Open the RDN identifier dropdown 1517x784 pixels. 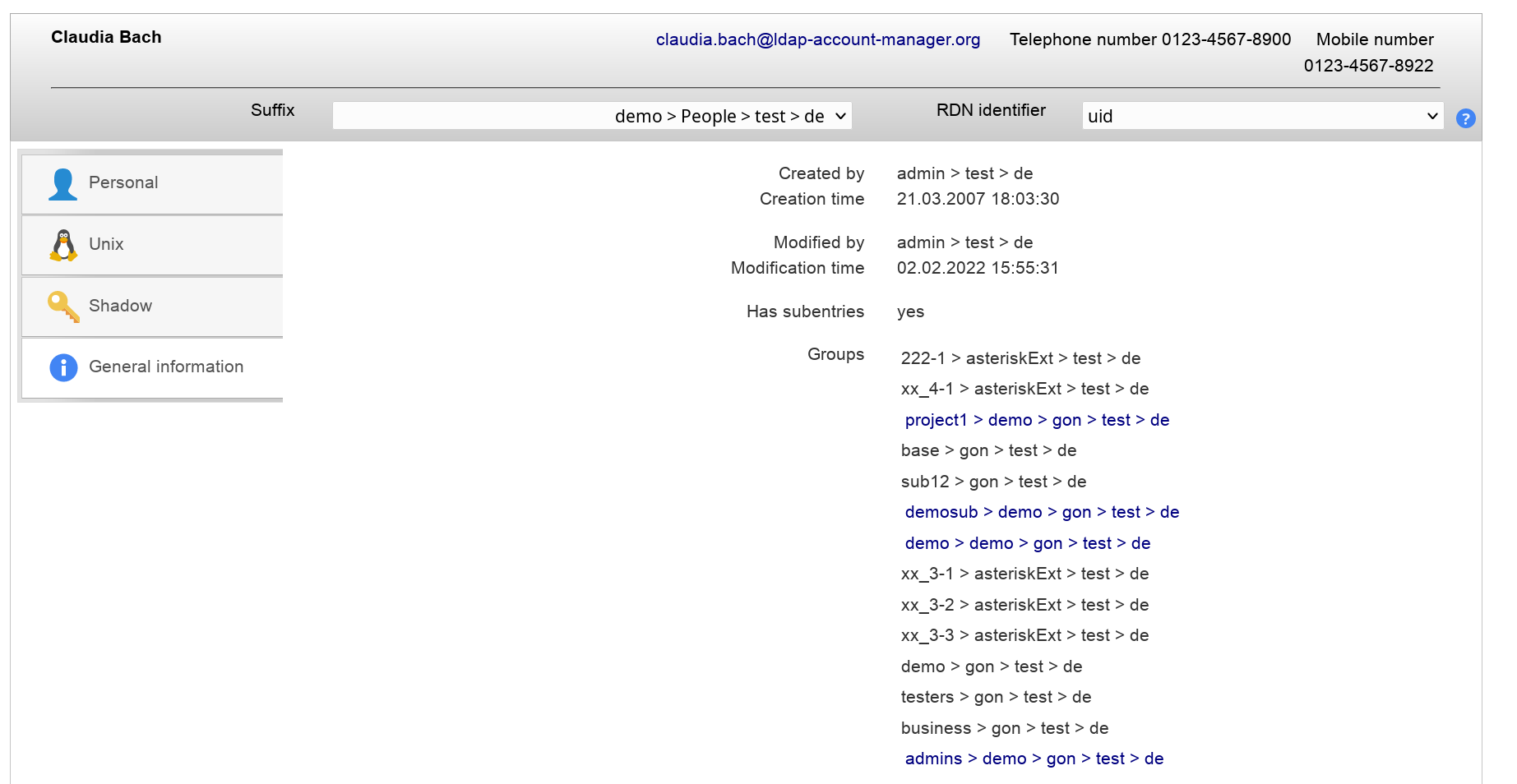1262,116
